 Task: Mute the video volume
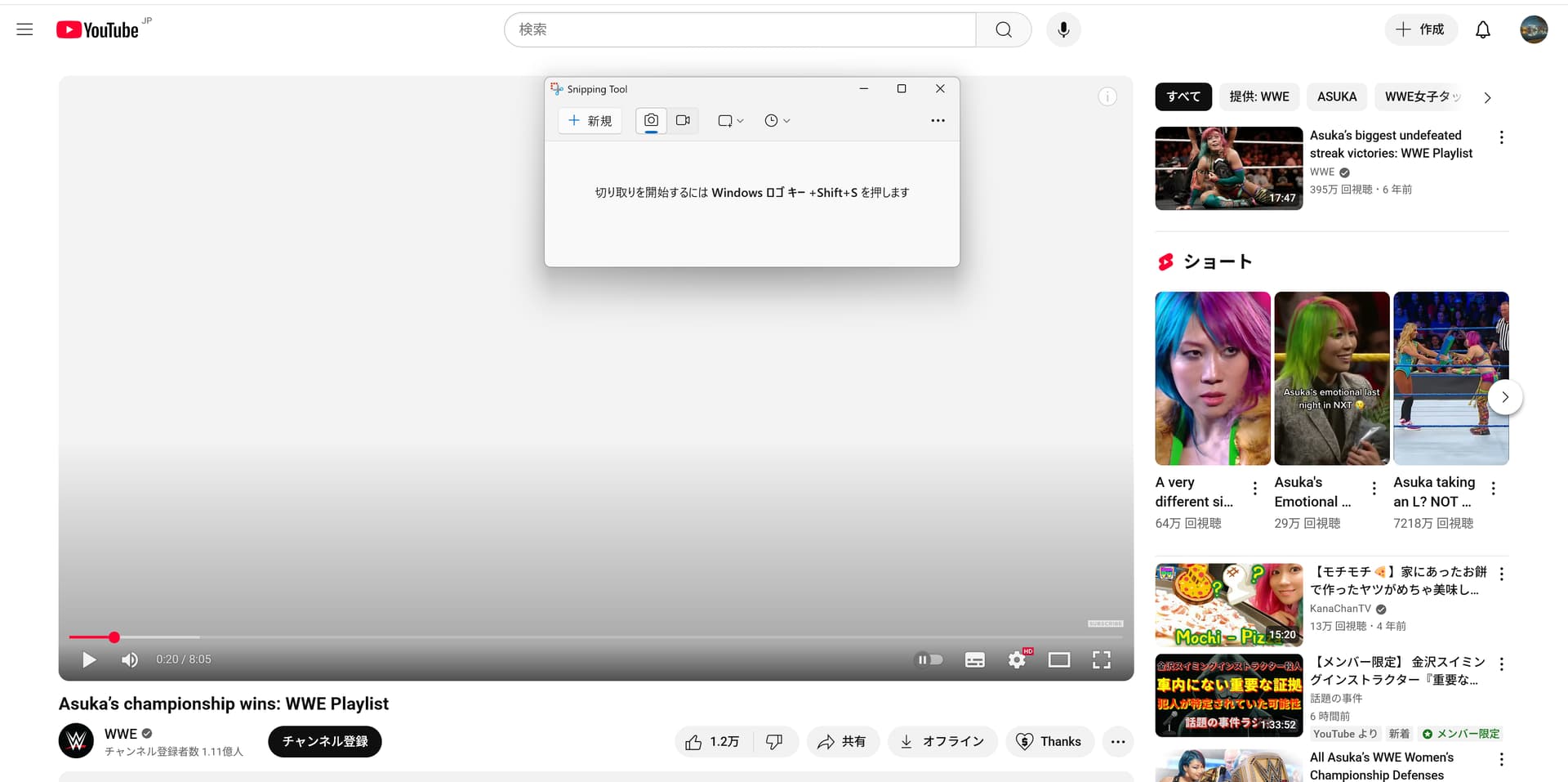pos(130,659)
